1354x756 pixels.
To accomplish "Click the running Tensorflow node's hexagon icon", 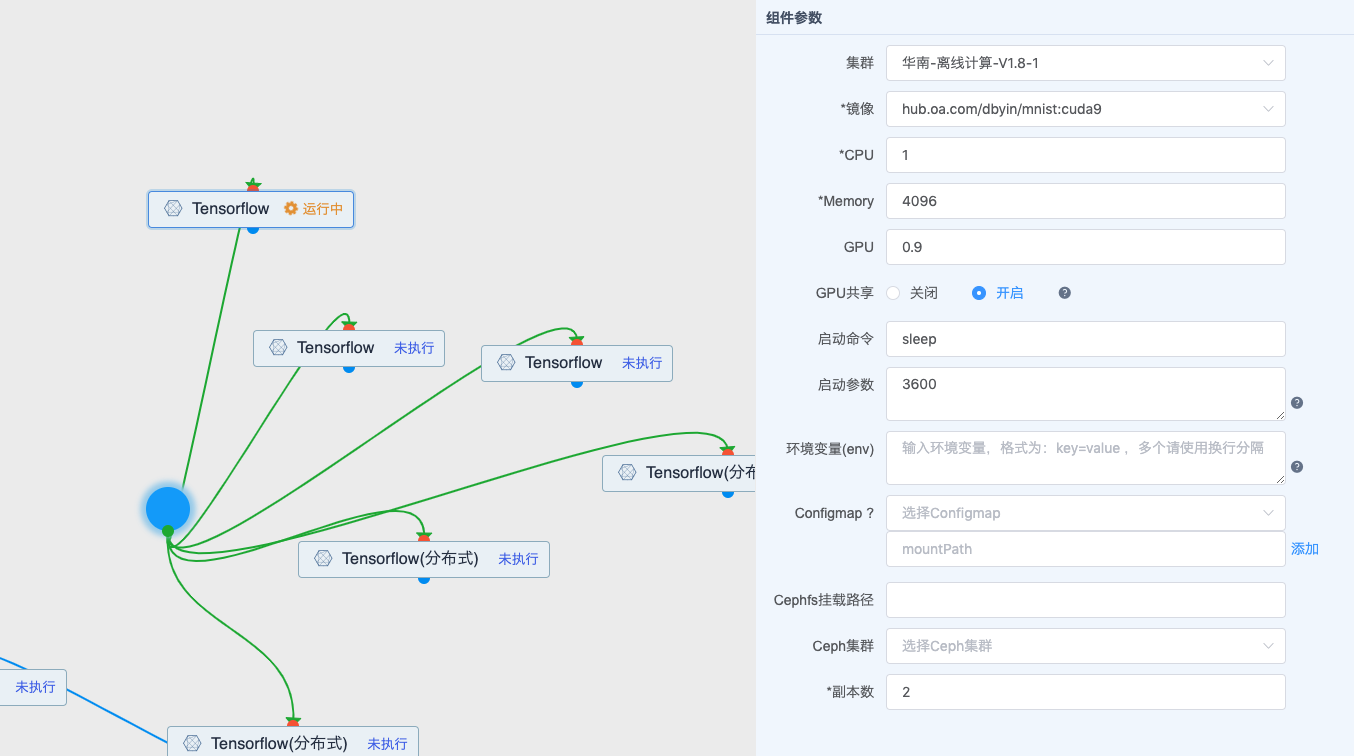I will click(x=173, y=209).
